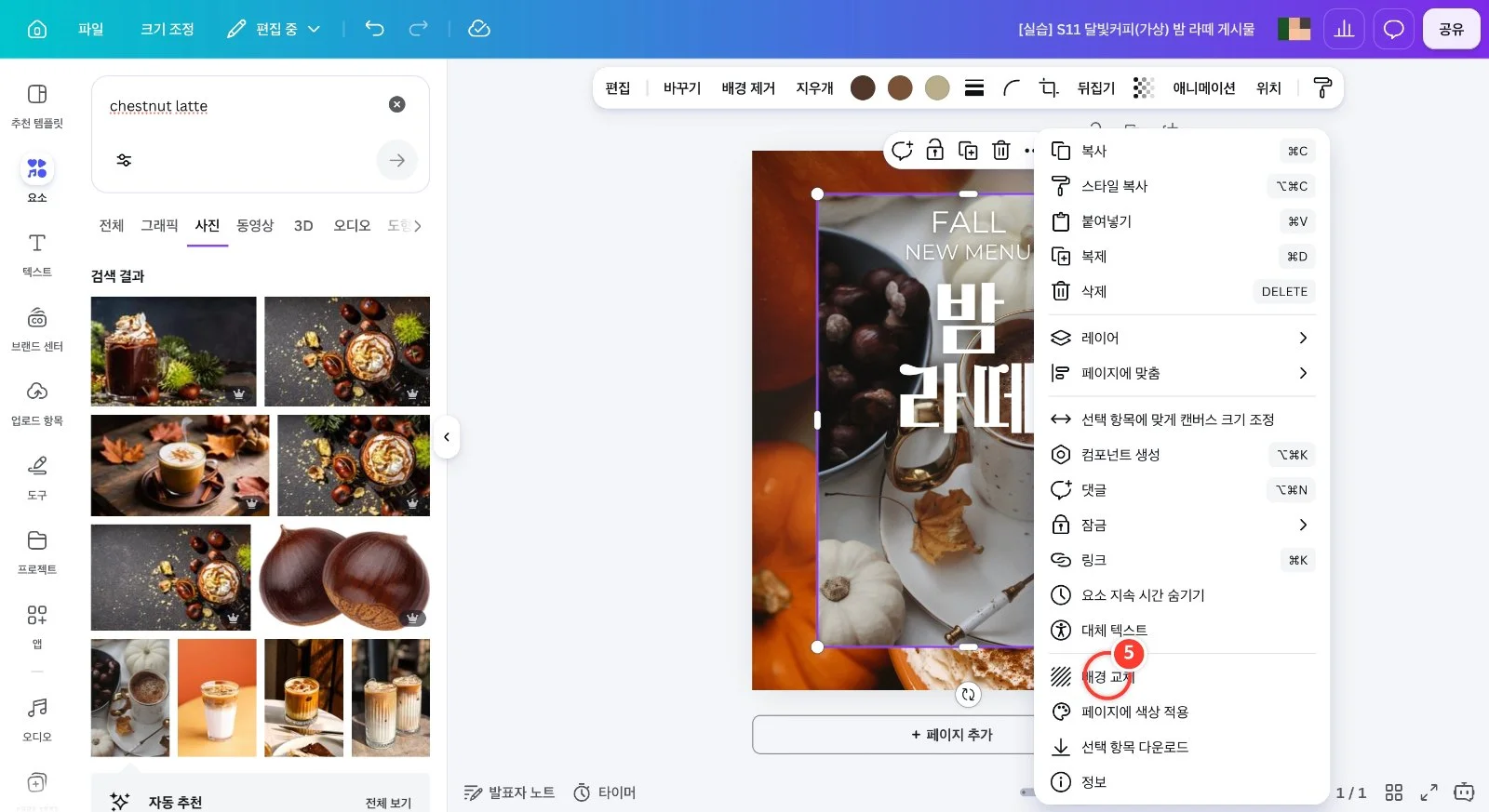Click the 공유 share button
Screen dimensions: 1489x812
[1451, 29]
